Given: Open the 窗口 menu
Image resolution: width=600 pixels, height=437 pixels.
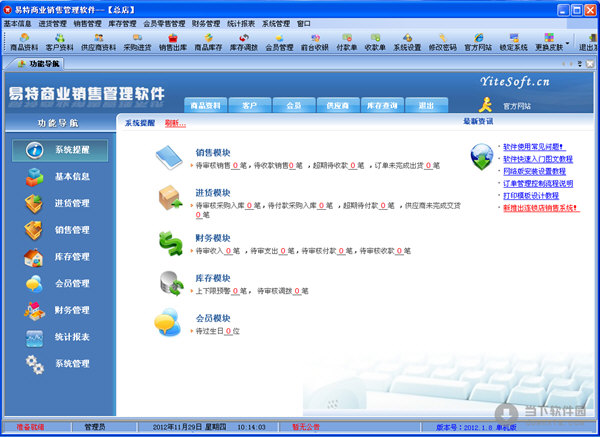Looking at the screenshot, I should 304,24.
